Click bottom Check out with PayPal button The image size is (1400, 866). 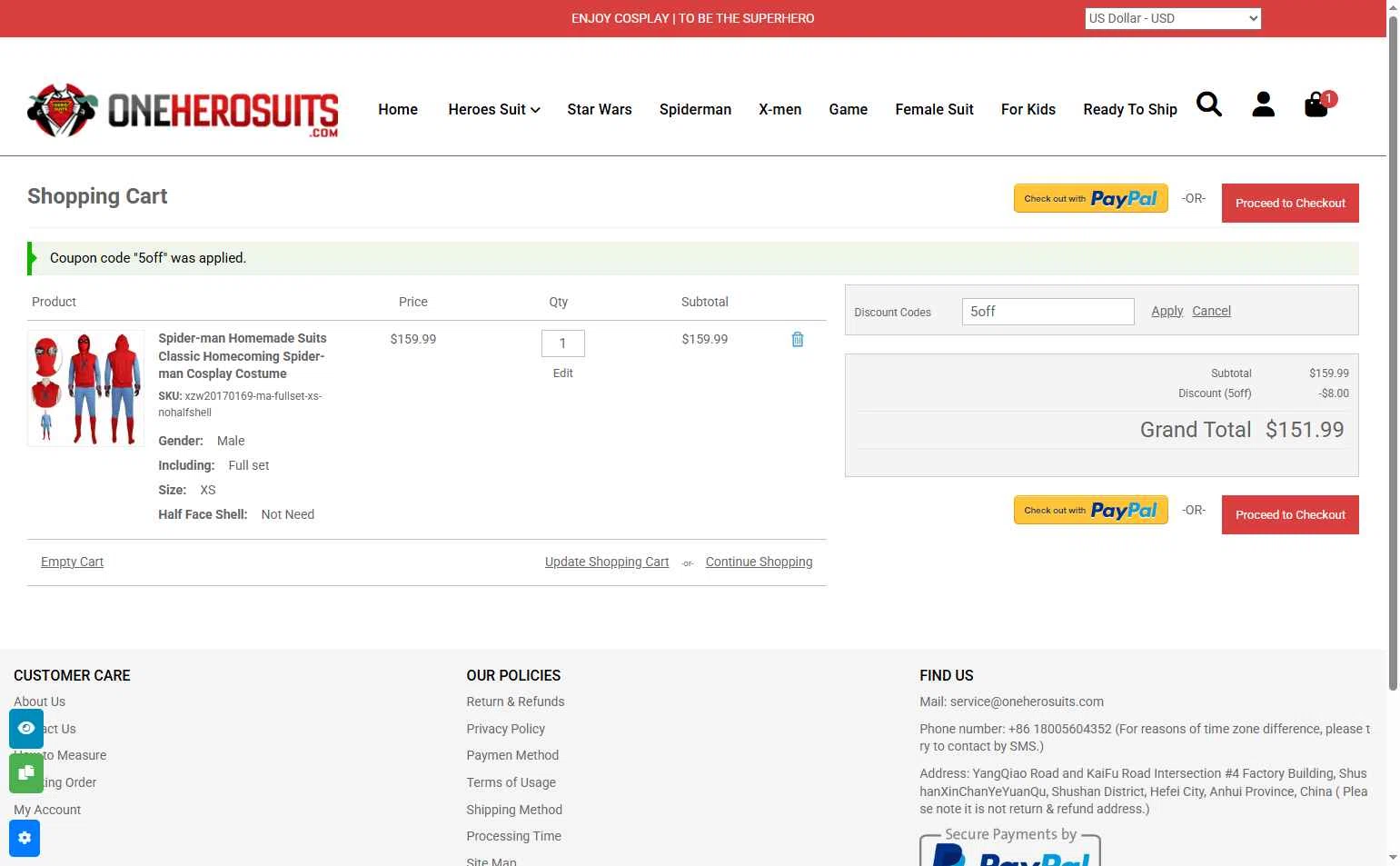pos(1091,510)
